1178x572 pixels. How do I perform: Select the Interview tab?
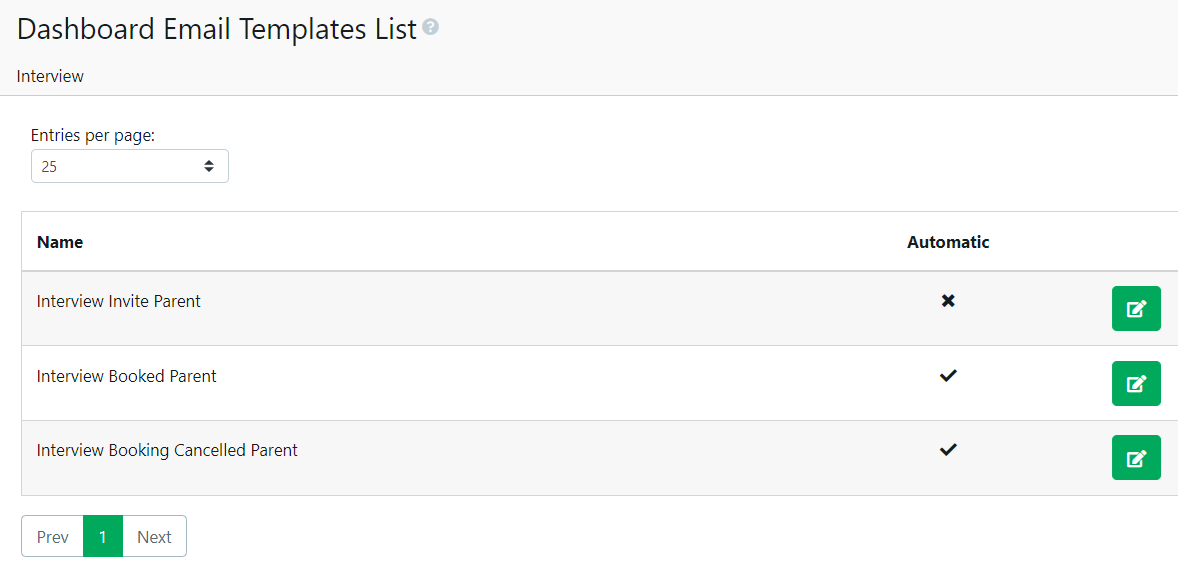(x=50, y=76)
